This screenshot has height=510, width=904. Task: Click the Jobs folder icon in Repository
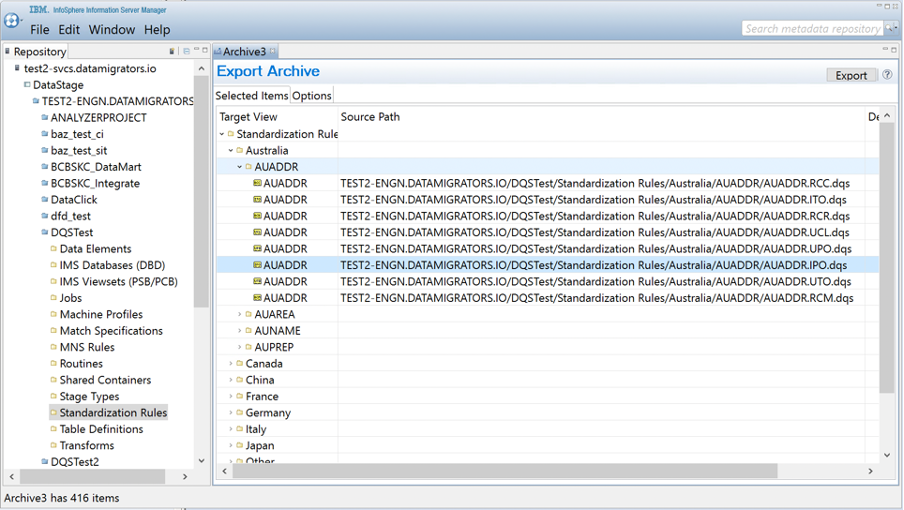(53, 298)
